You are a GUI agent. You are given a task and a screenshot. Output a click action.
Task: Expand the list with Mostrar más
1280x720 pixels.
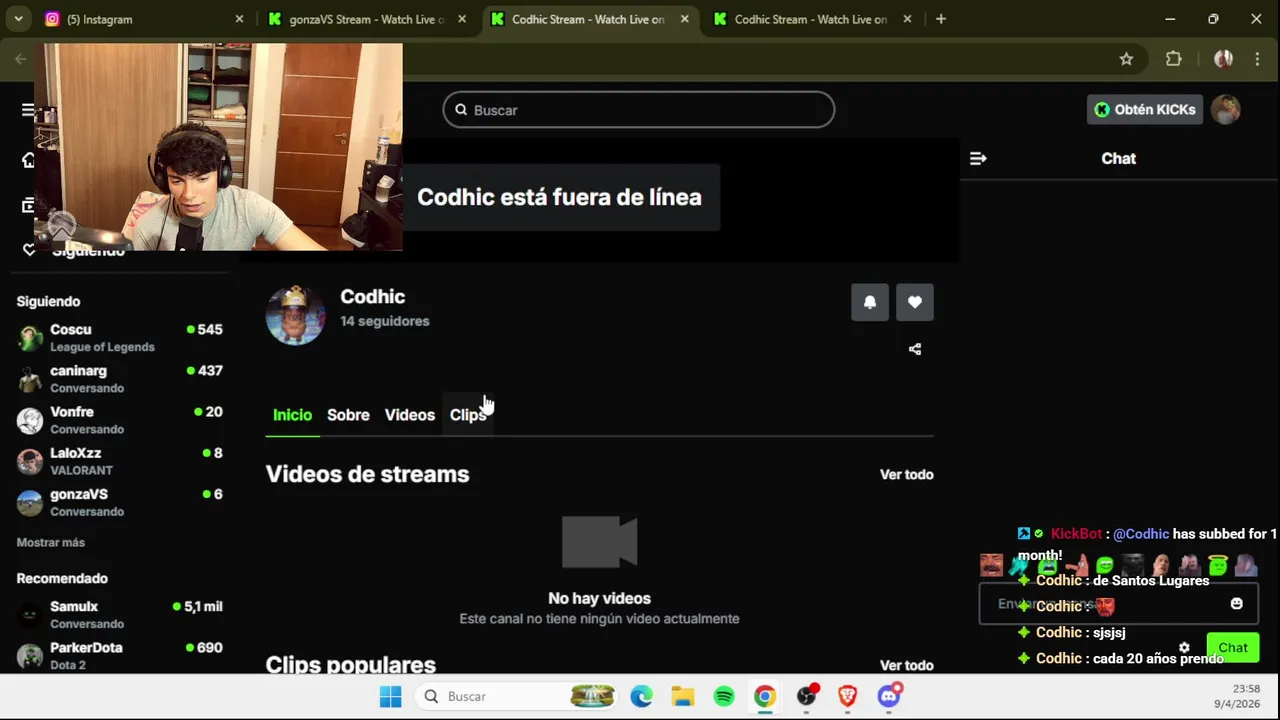(51, 542)
